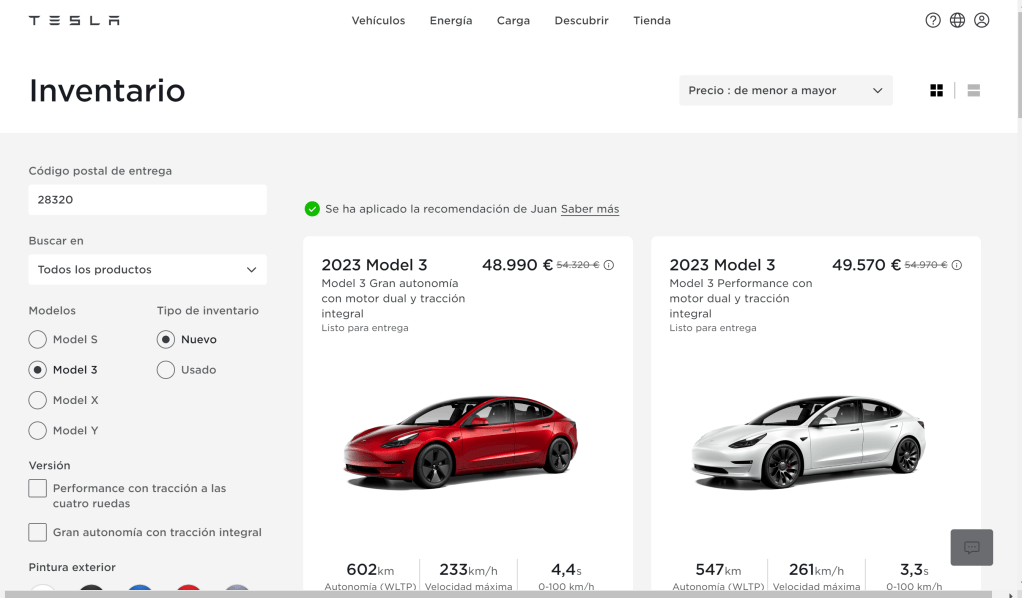Click the Saber más link
This screenshot has width=1022, height=598.
coord(590,209)
